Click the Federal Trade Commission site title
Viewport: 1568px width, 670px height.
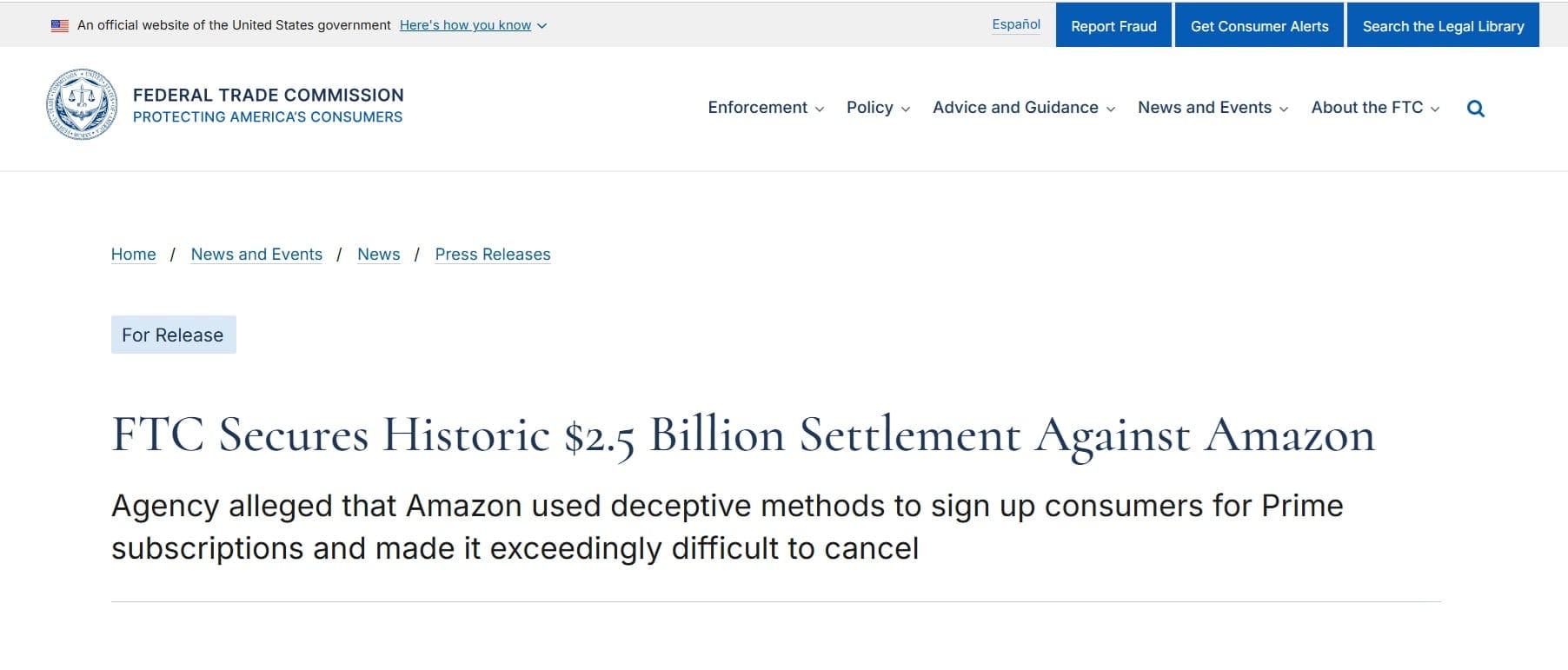(268, 96)
